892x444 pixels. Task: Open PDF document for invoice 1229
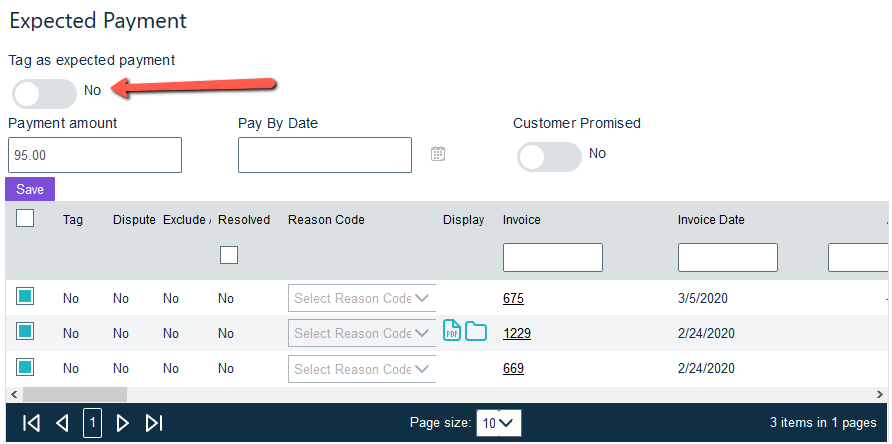(452, 332)
